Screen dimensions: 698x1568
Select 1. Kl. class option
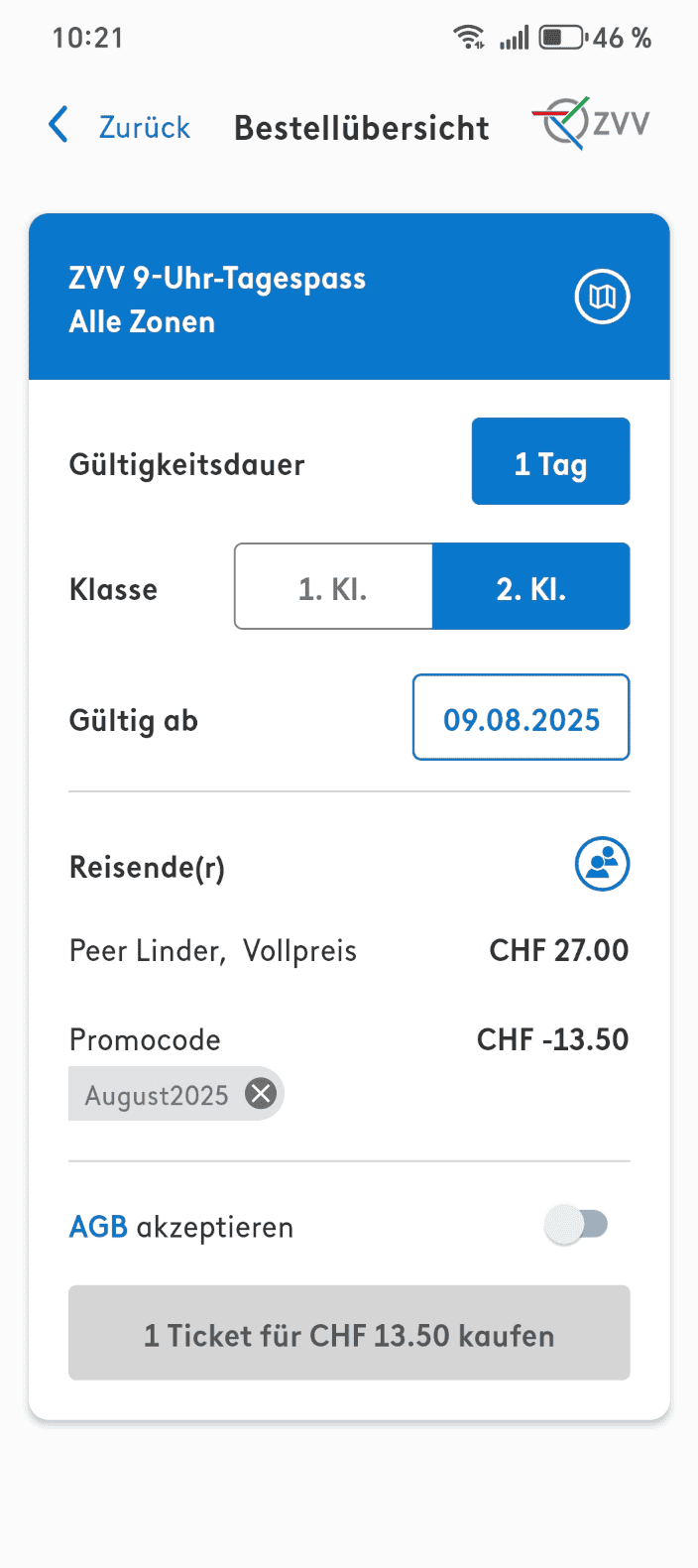pyautogui.click(x=333, y=587)
